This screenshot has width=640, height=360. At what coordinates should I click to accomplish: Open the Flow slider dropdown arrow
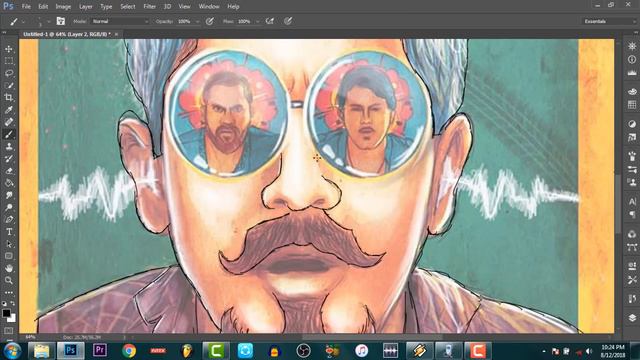[258, 21]
